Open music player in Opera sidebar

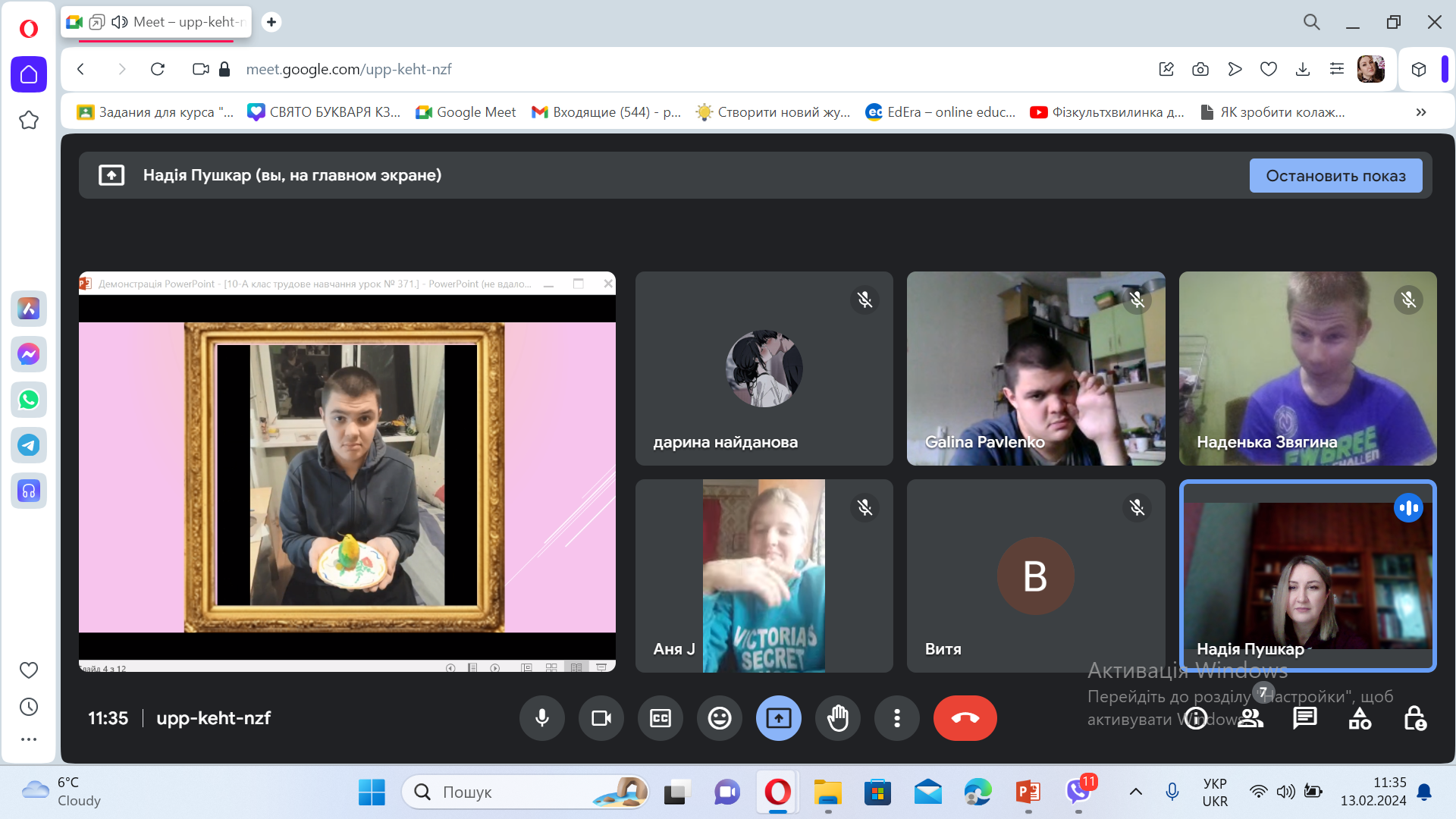click(x=29, y=491)
